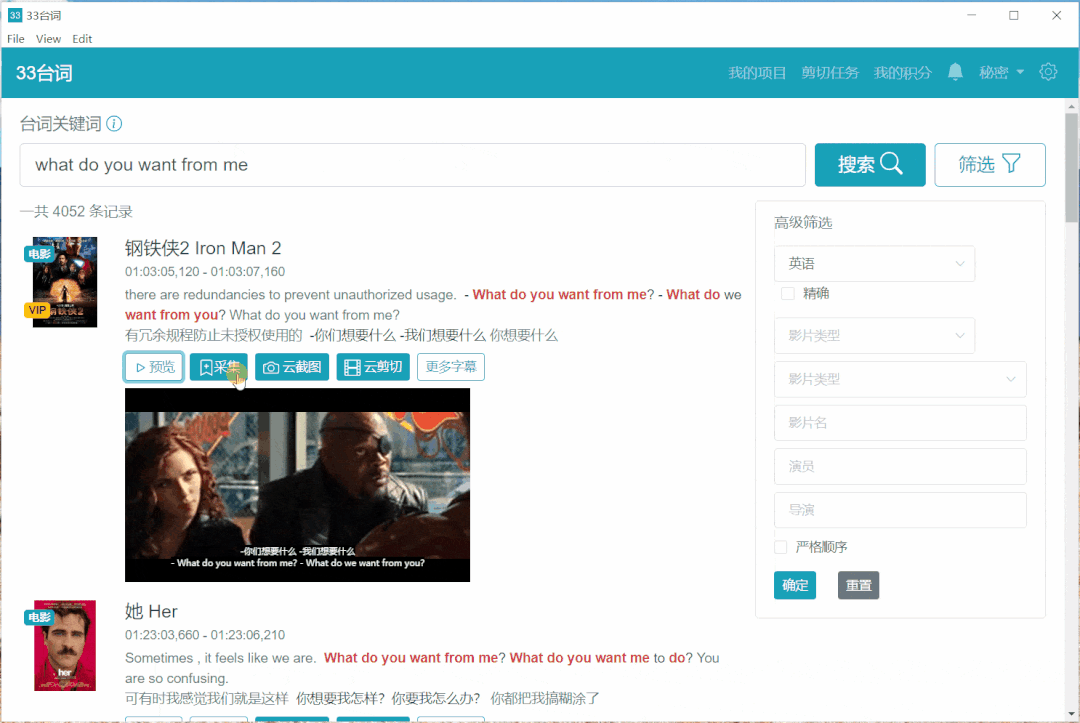Click 采集 to collect Iron Man 2 line

219,367
